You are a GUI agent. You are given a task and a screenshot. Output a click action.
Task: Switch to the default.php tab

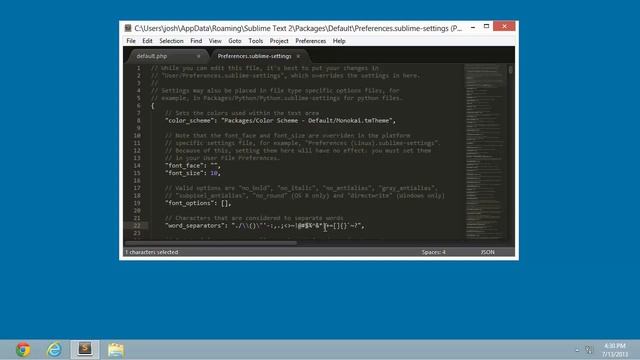click(167, 56)
